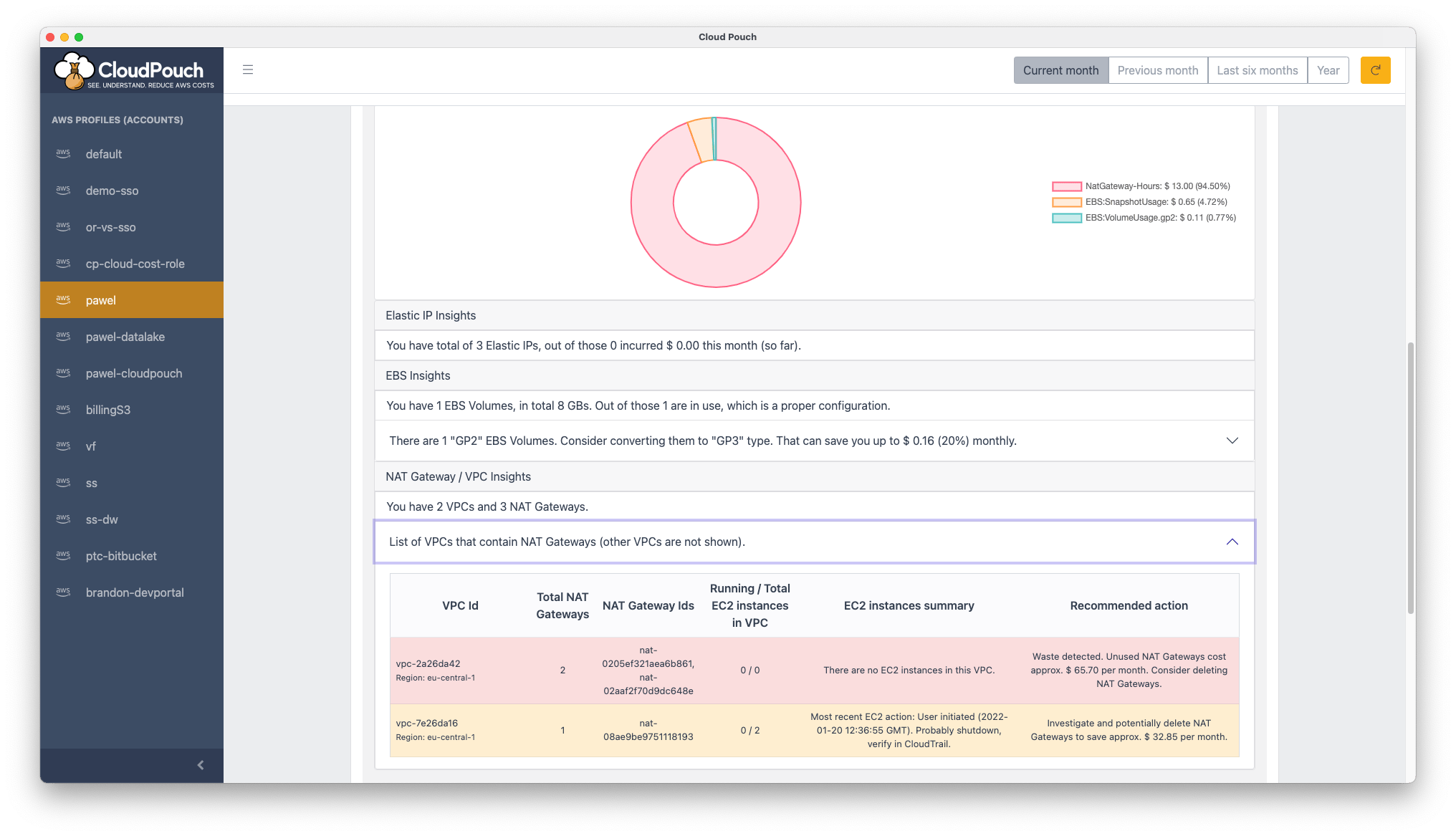Click the 0 / 2 running instances cell
The width and height of the screenshot is (1456, 836).
(749, 730)
